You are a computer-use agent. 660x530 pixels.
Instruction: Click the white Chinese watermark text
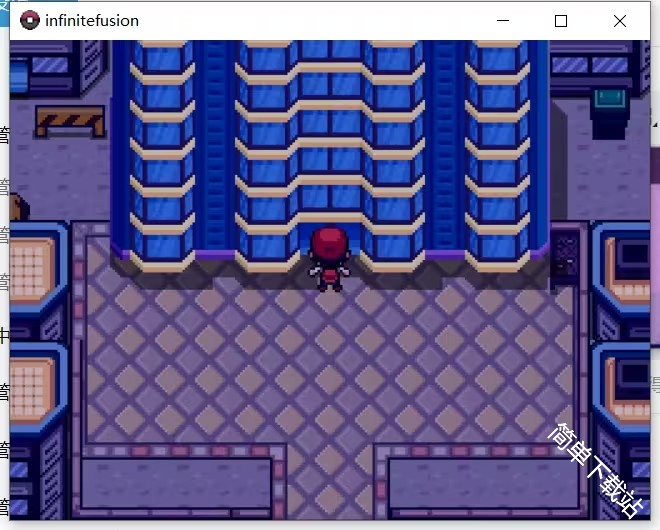click(x=597, y=469)
